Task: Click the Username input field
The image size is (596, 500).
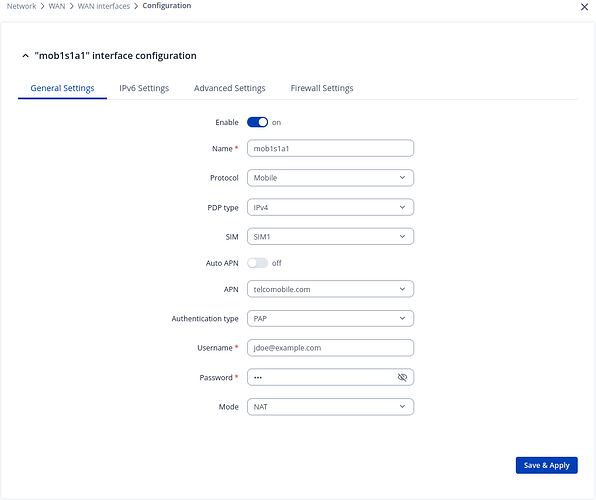Action: [x=330, y=348]
